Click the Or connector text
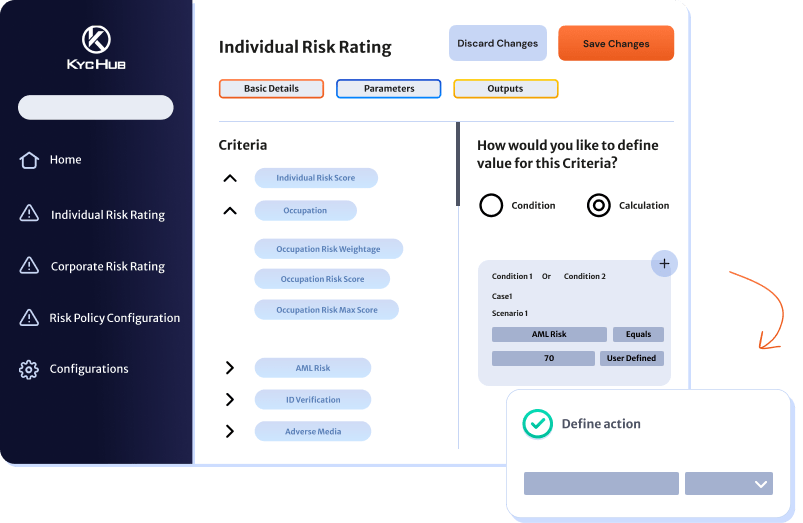The width and height of the screenshot is (803, 523). click(x=546, y=276)
